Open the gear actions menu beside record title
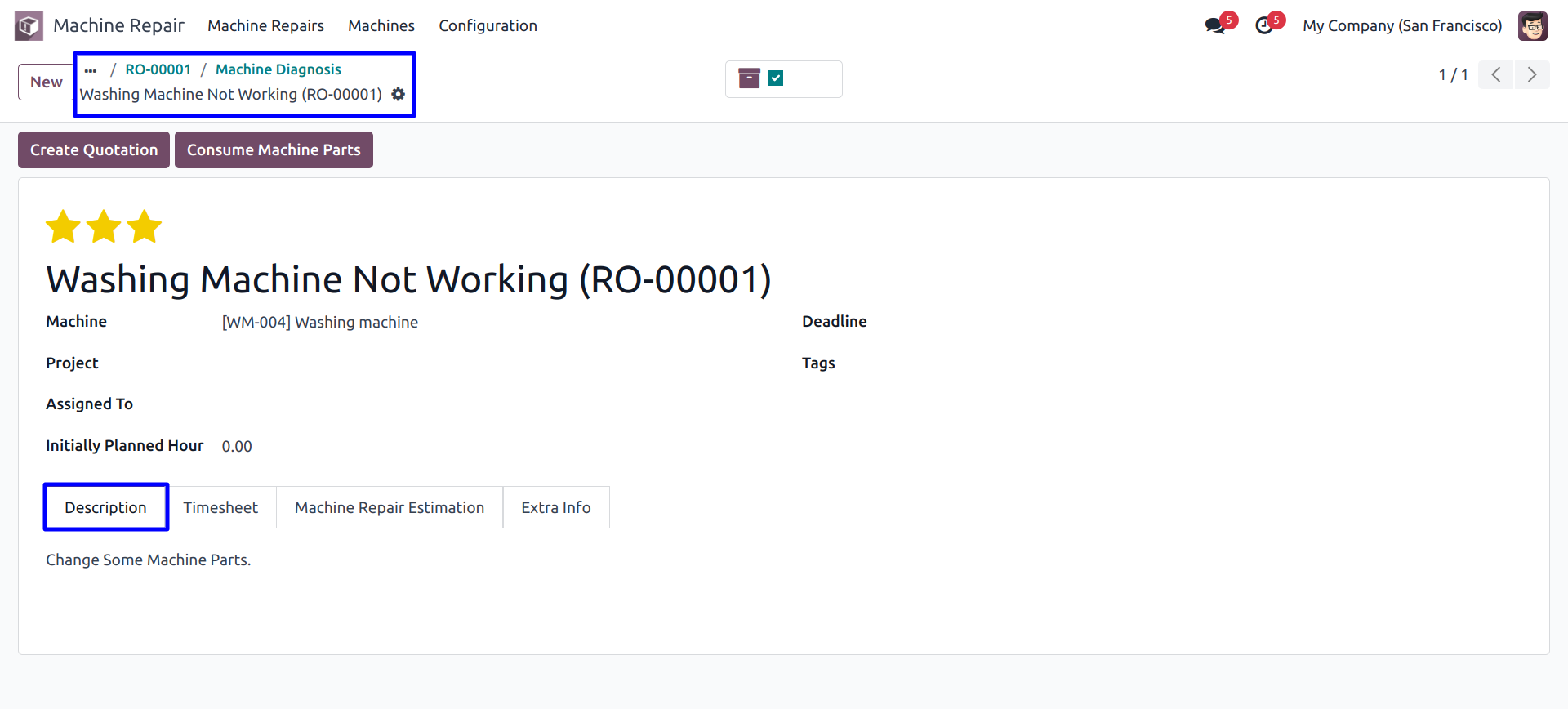The height and width of the screenshot is (709, 1568). 398,94
